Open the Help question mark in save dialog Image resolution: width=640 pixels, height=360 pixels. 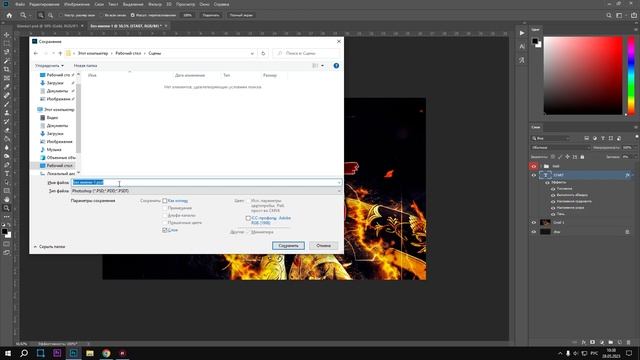[336, 65]
